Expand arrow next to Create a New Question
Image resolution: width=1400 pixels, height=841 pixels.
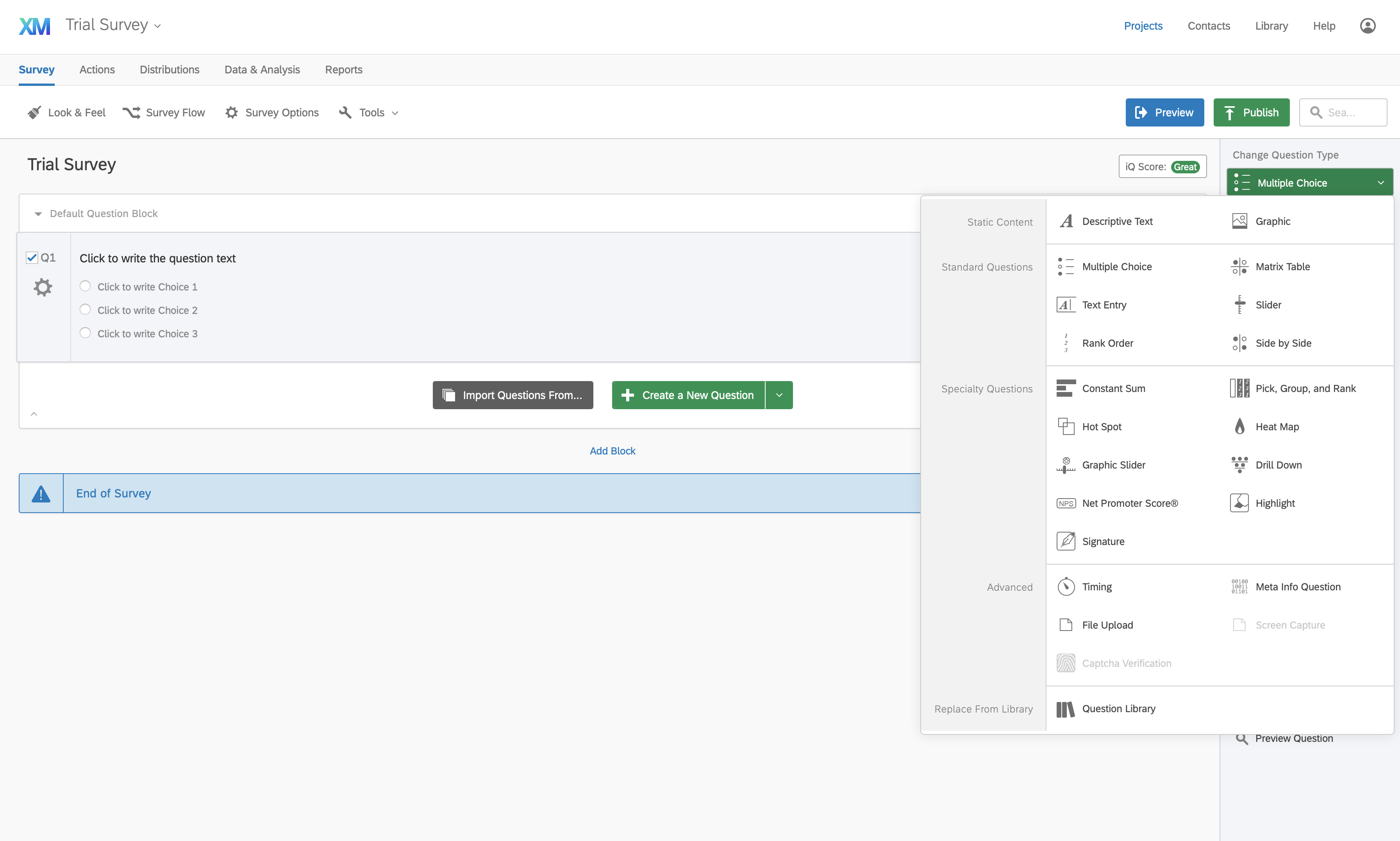(779, 395)
